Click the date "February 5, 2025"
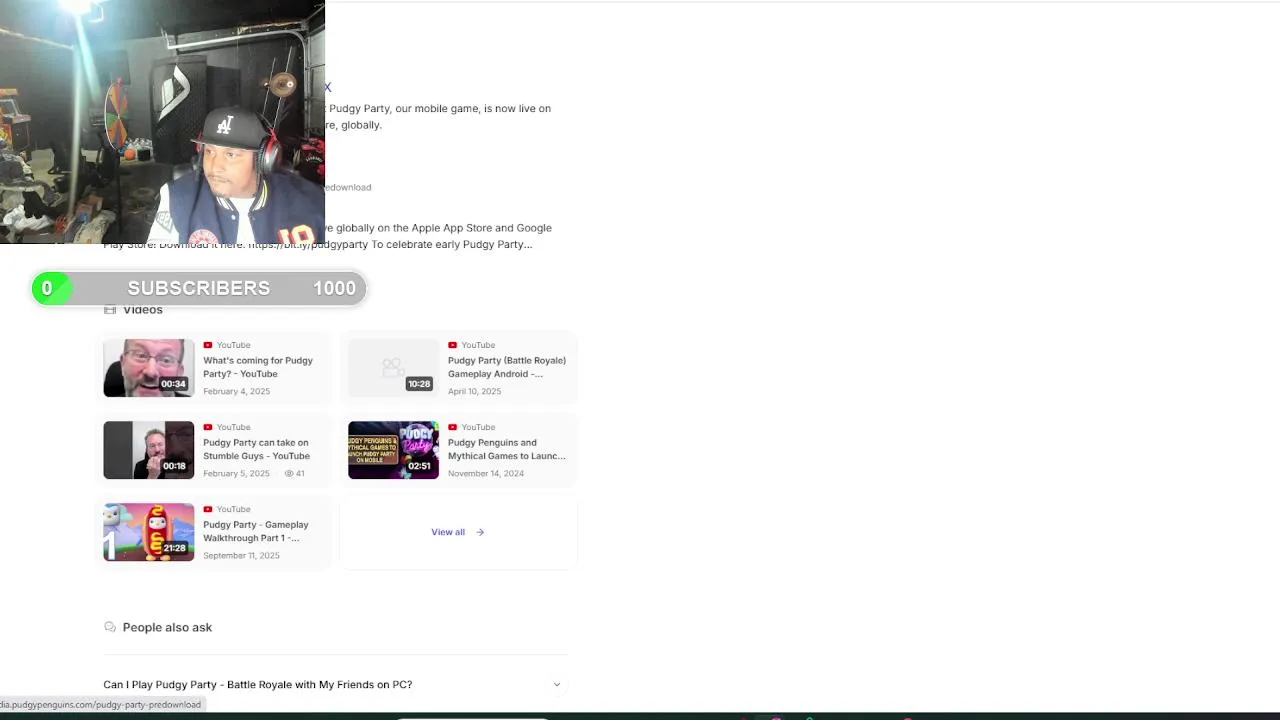This screenshot has width=1280, height=720. click(236, 473)
